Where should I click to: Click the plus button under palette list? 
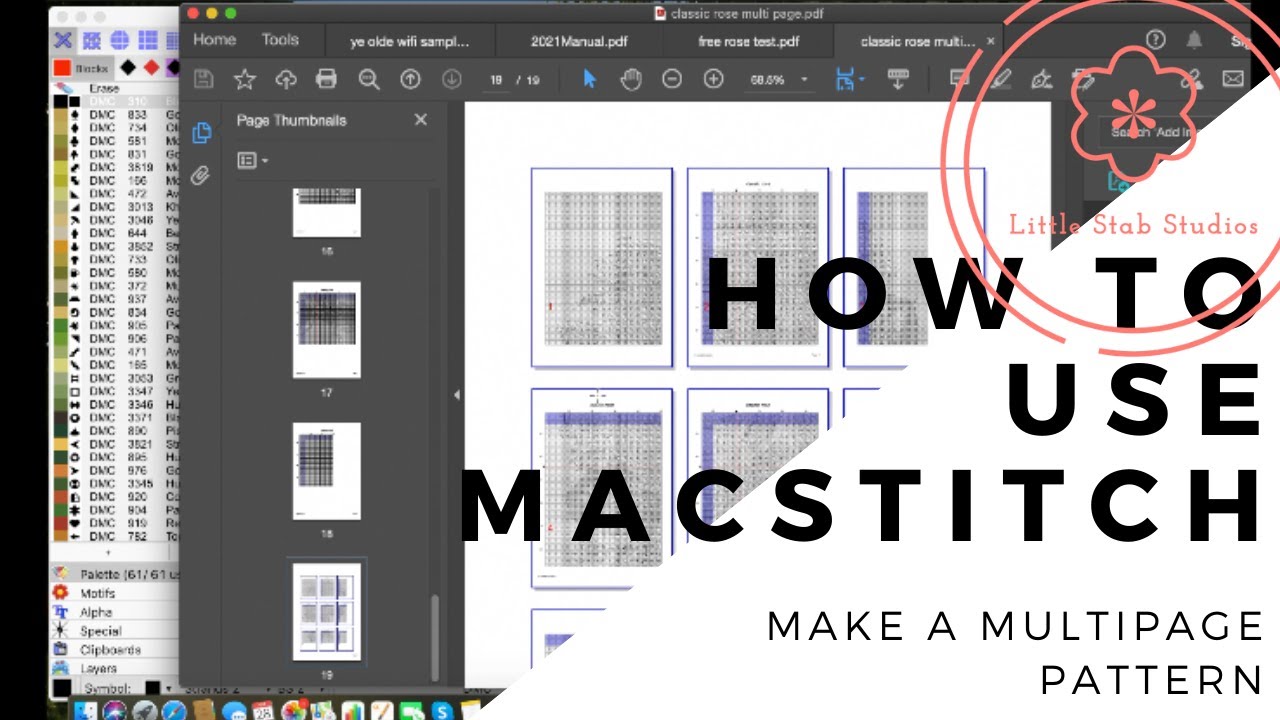click(x=108, y=552)
